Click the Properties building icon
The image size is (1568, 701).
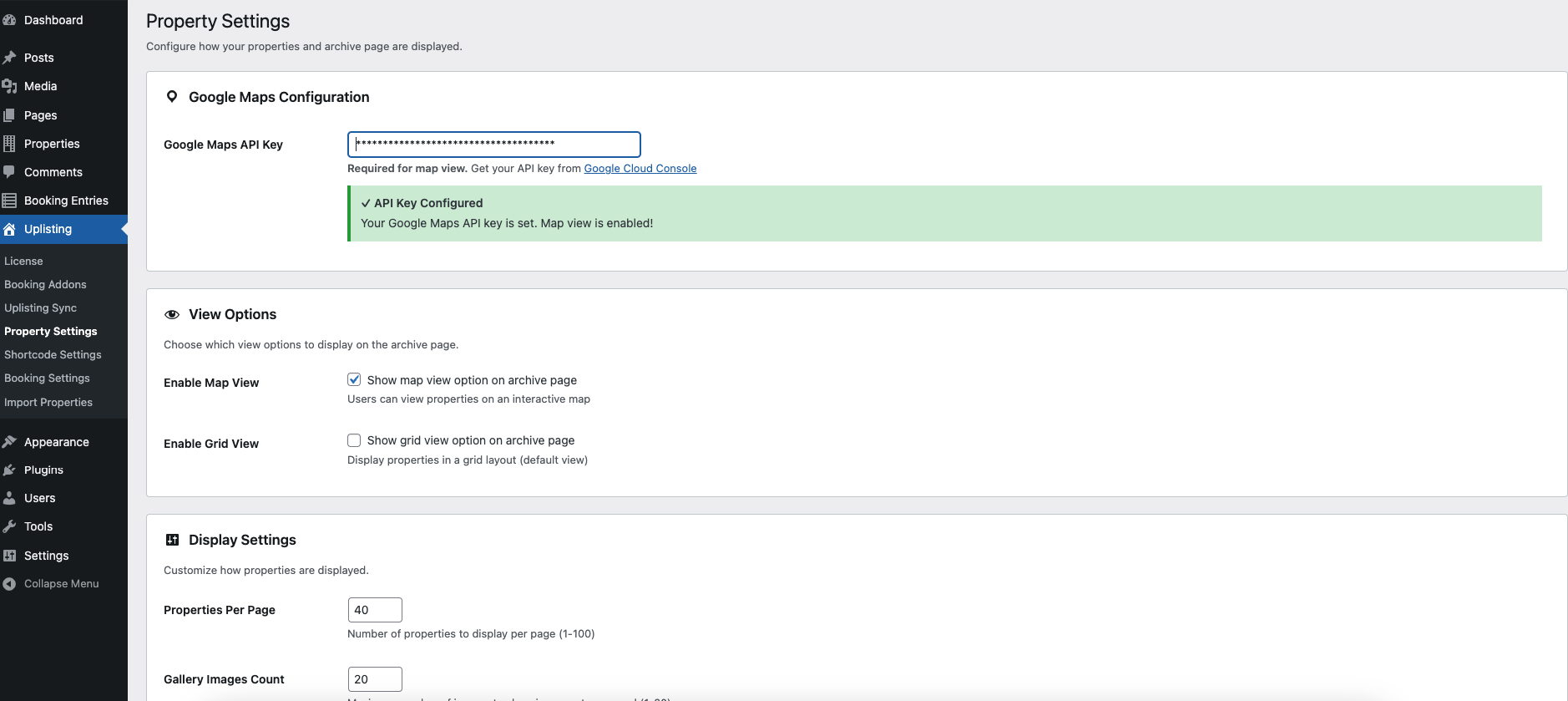coord(9,144)
